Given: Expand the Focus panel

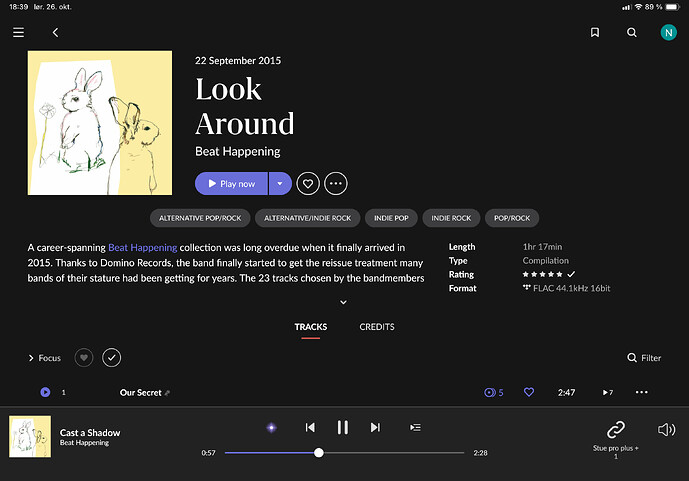Looking at the screenshot, I should coord(44,358).
